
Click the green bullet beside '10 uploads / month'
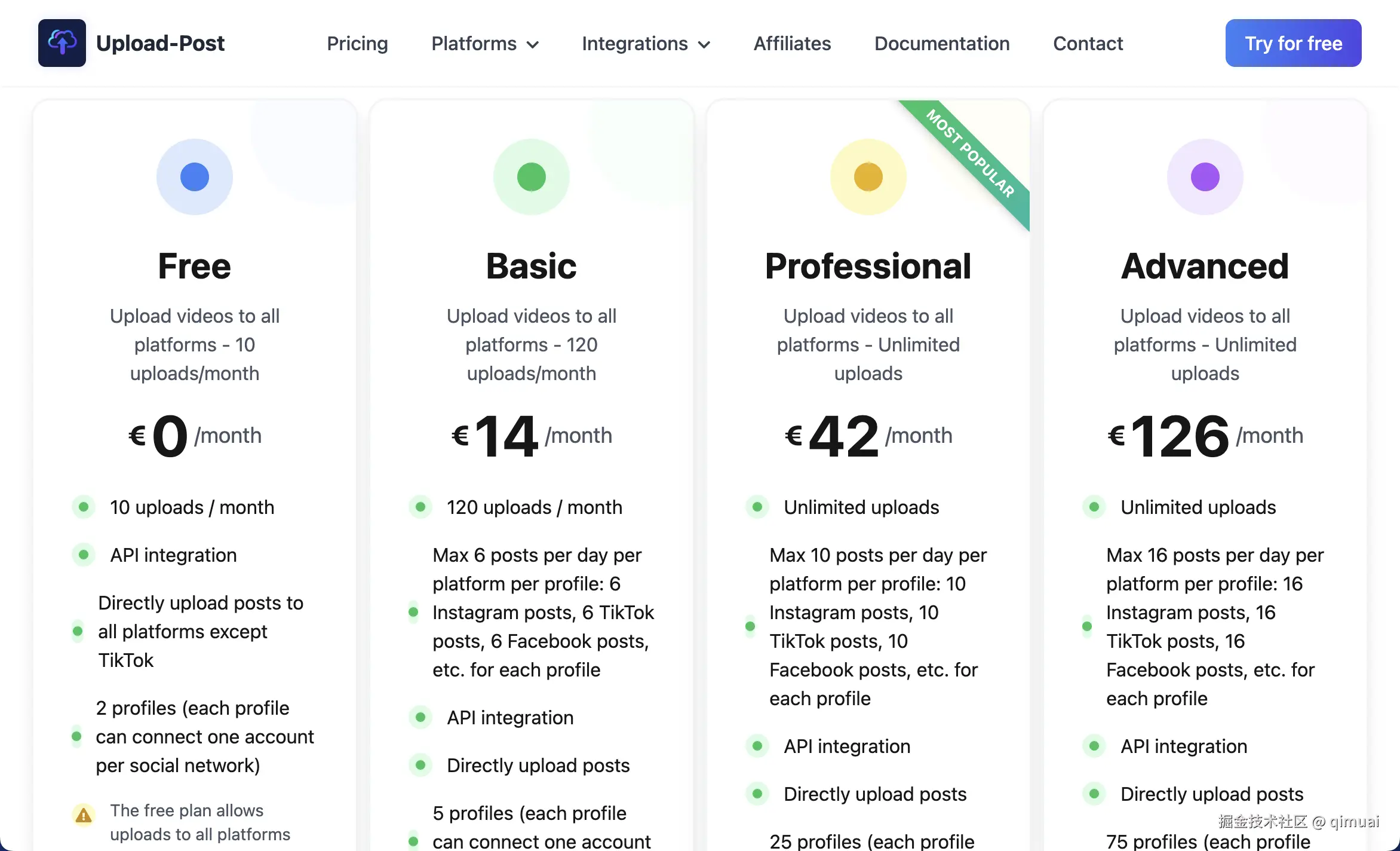84,507
